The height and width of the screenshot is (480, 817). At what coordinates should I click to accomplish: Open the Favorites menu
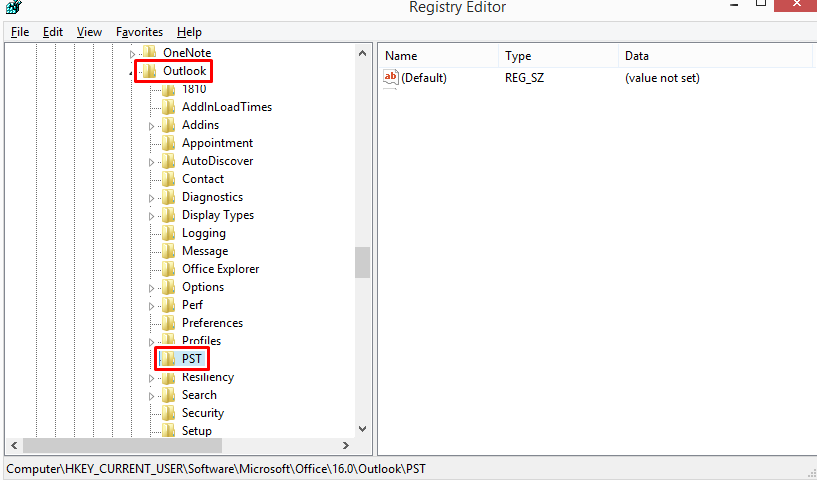[x=139, y=32]
